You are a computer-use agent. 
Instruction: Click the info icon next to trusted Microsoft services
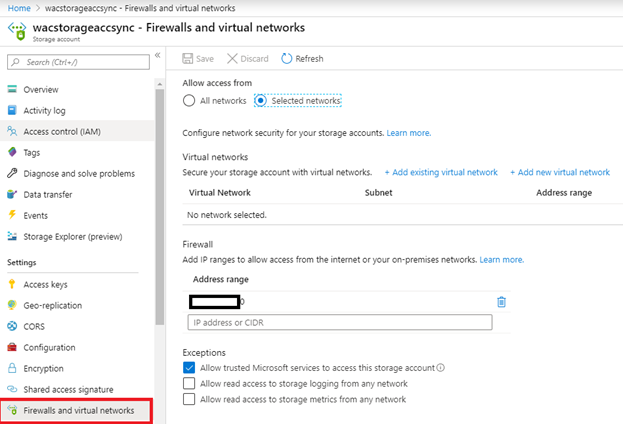pyautogui.click(x=441, y=368)
